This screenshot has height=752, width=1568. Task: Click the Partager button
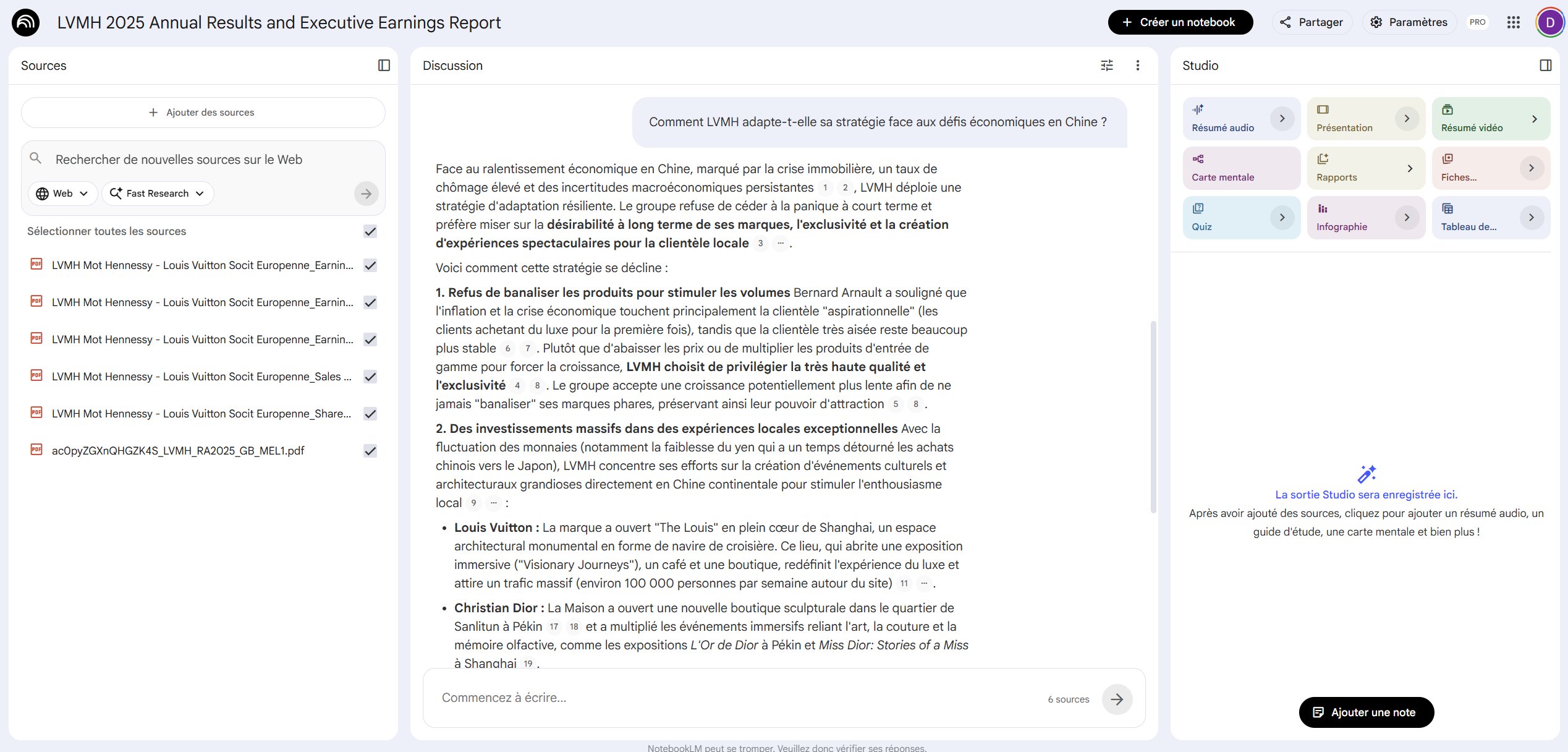(x=1312, y=22)
